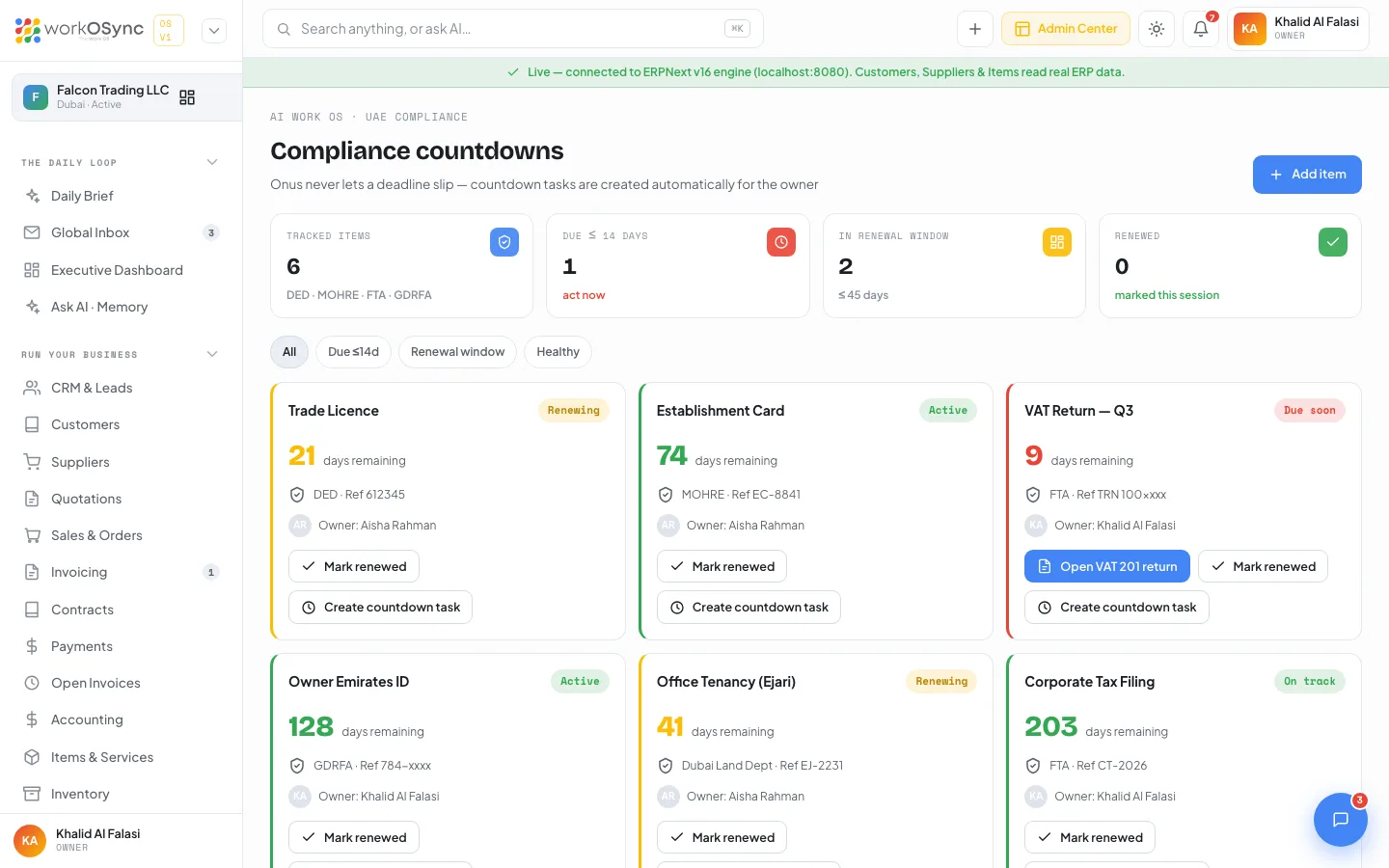This screenshot has width=1389, height=868.
Task: Click the CRM & Leads people icon
Action: [x=32, y=388]
